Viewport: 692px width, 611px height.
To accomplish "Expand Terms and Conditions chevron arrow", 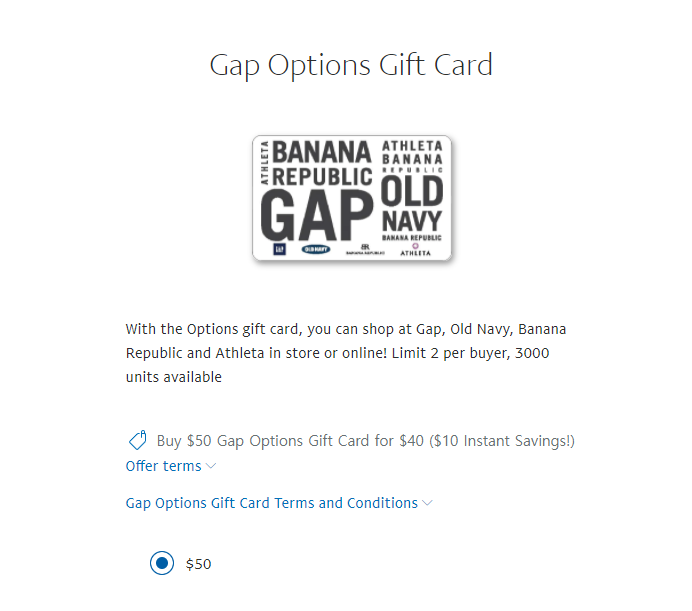I will point(427,503).
